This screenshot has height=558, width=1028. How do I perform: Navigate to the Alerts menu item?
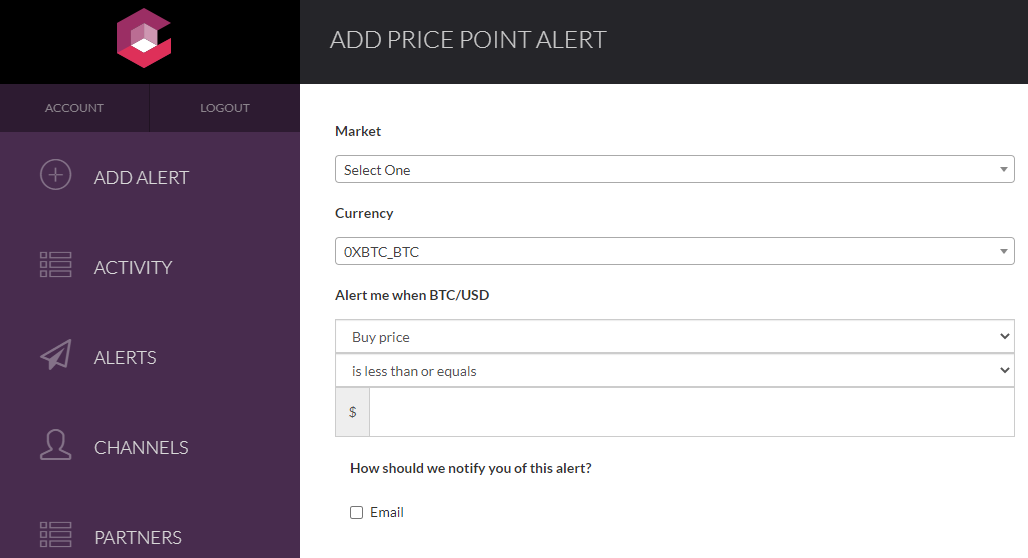[x=125, y=358]
